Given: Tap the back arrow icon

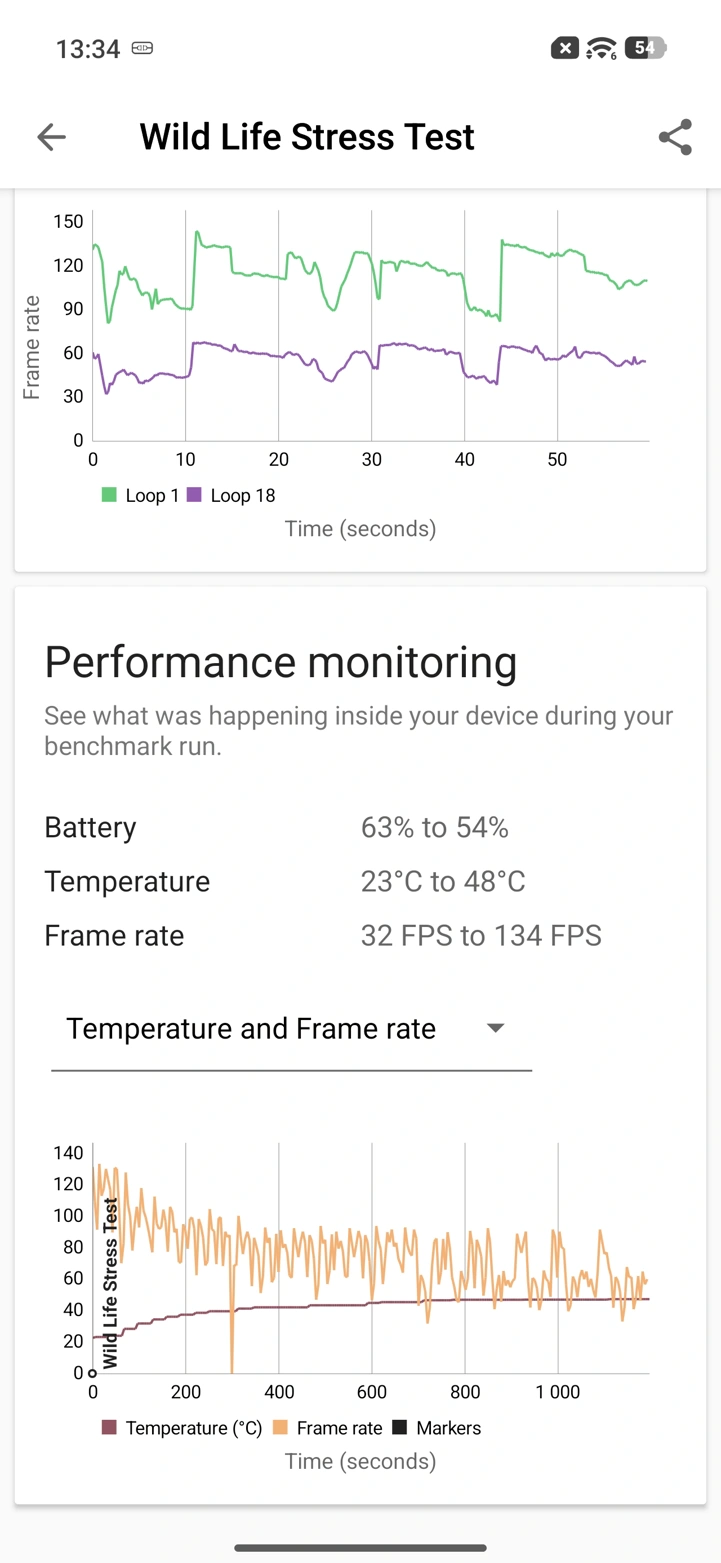Looking at the screenshot, I should 50,137.
